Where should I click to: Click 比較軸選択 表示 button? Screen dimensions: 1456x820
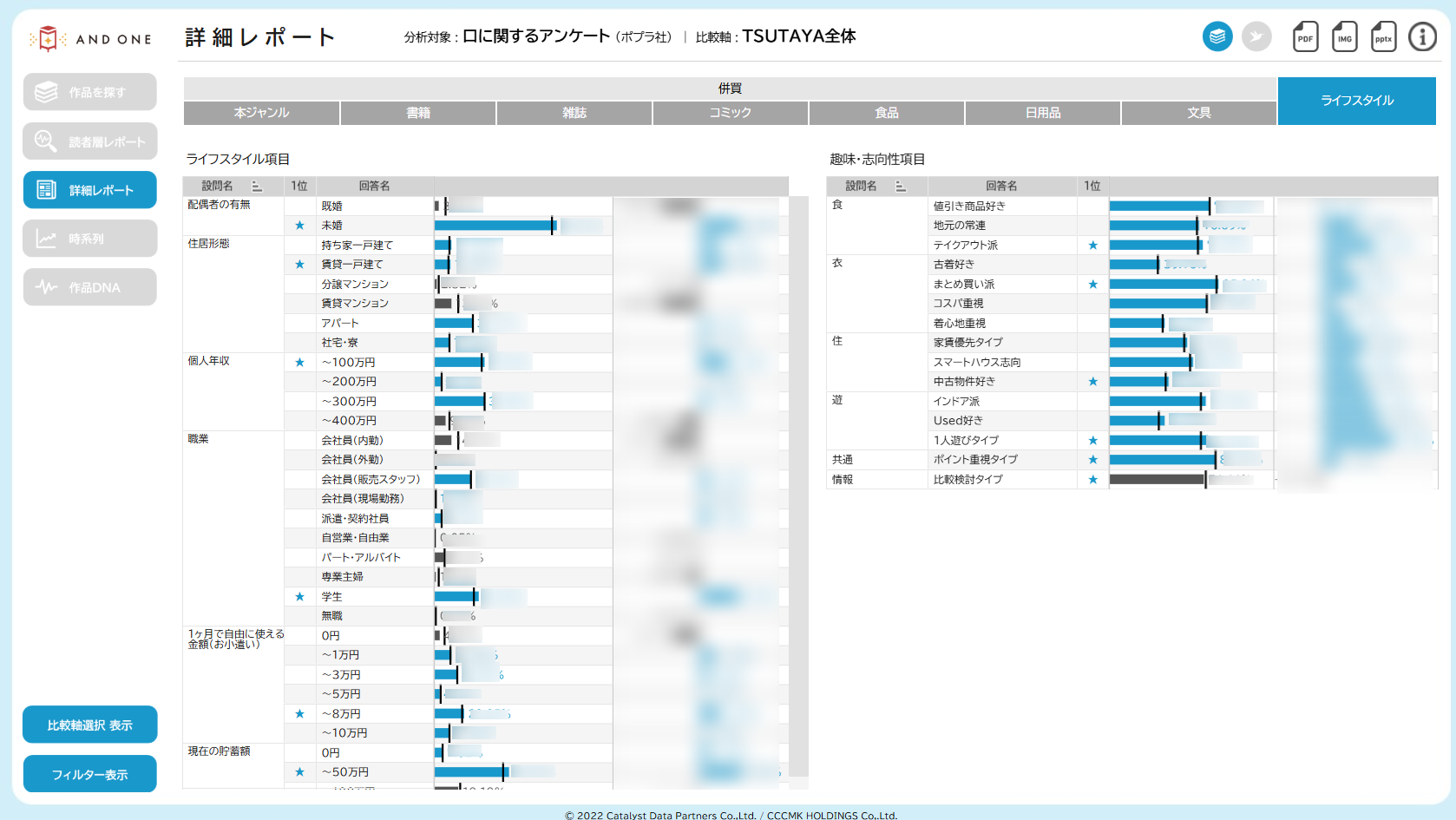[90, 725]
